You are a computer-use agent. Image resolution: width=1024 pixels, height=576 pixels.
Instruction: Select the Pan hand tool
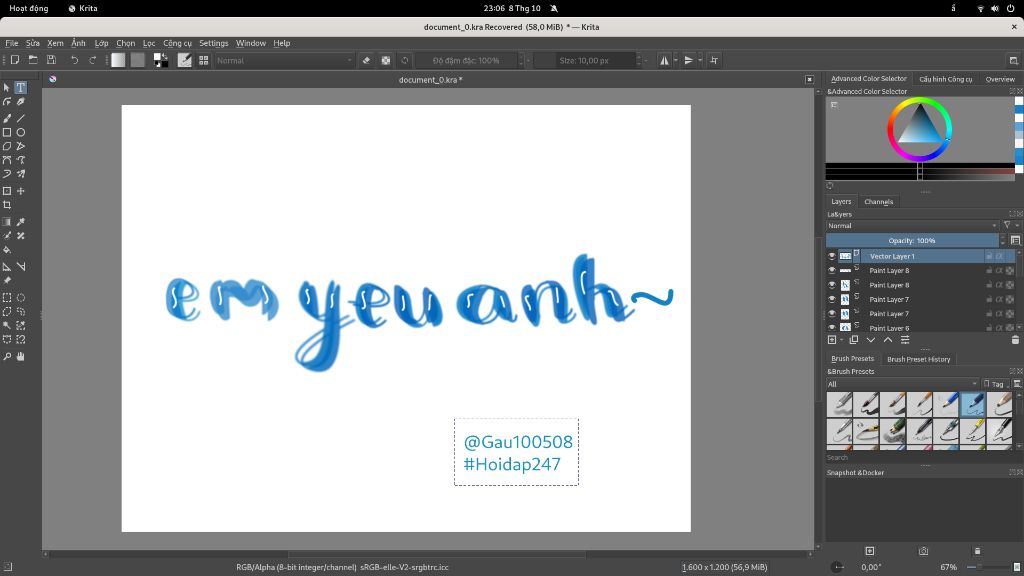[x=21, y=357]
